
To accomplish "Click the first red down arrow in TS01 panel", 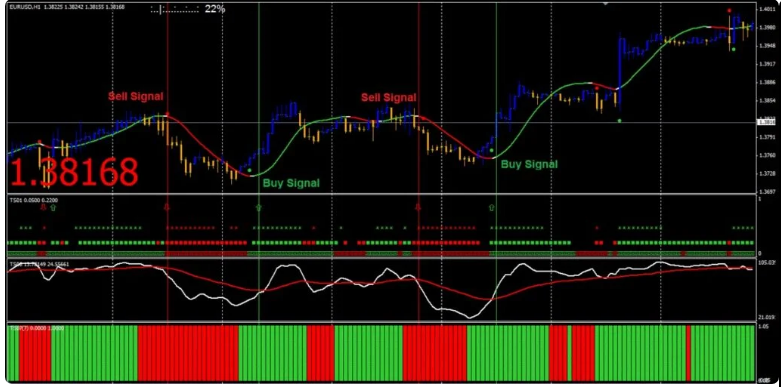I will pyautogui.click(x=43, y=207).
